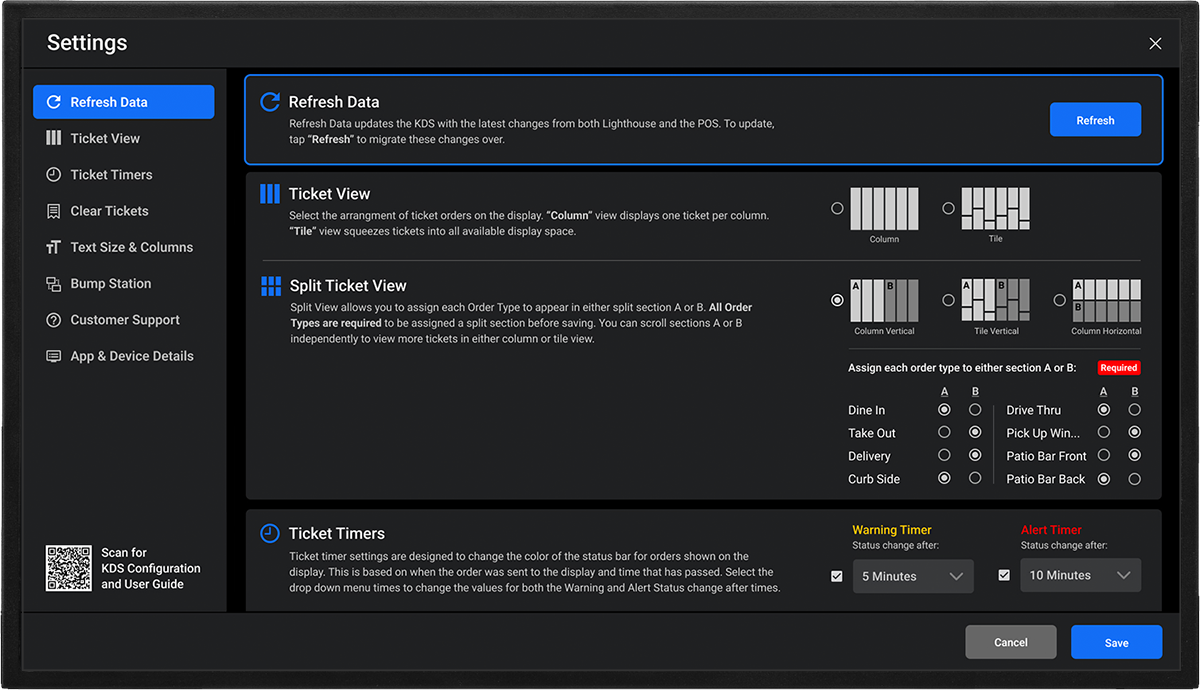
Task: Assign Pick Up Window to section A
Action: [x=1103, y=433]
